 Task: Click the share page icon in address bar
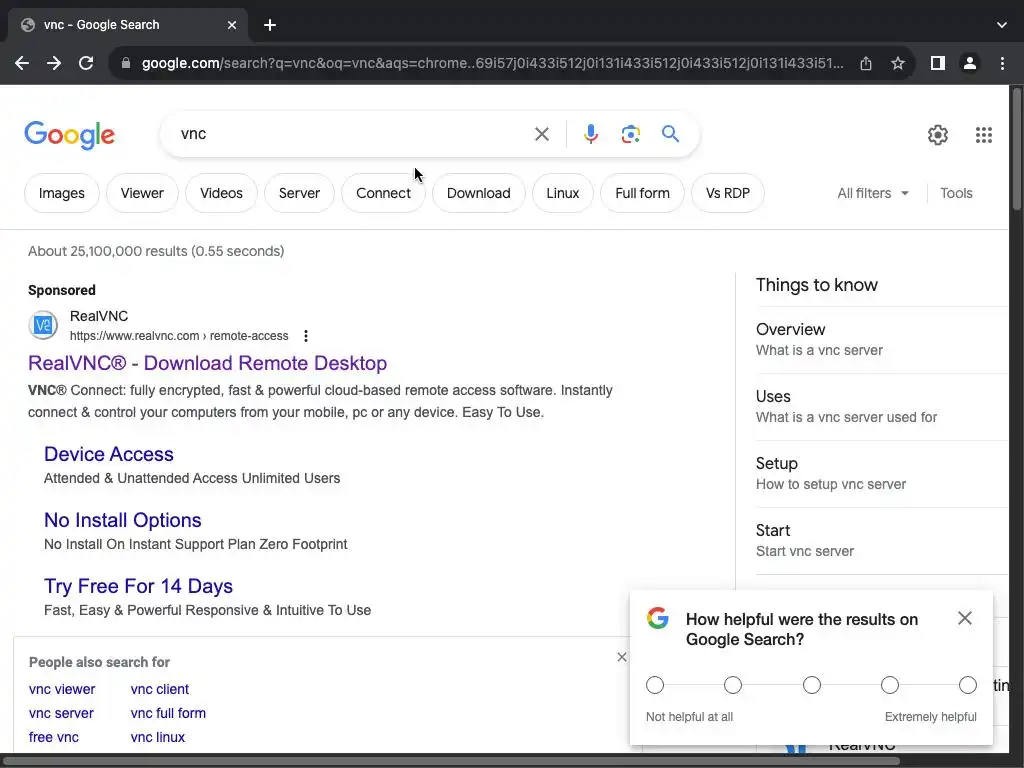[866, 63]
